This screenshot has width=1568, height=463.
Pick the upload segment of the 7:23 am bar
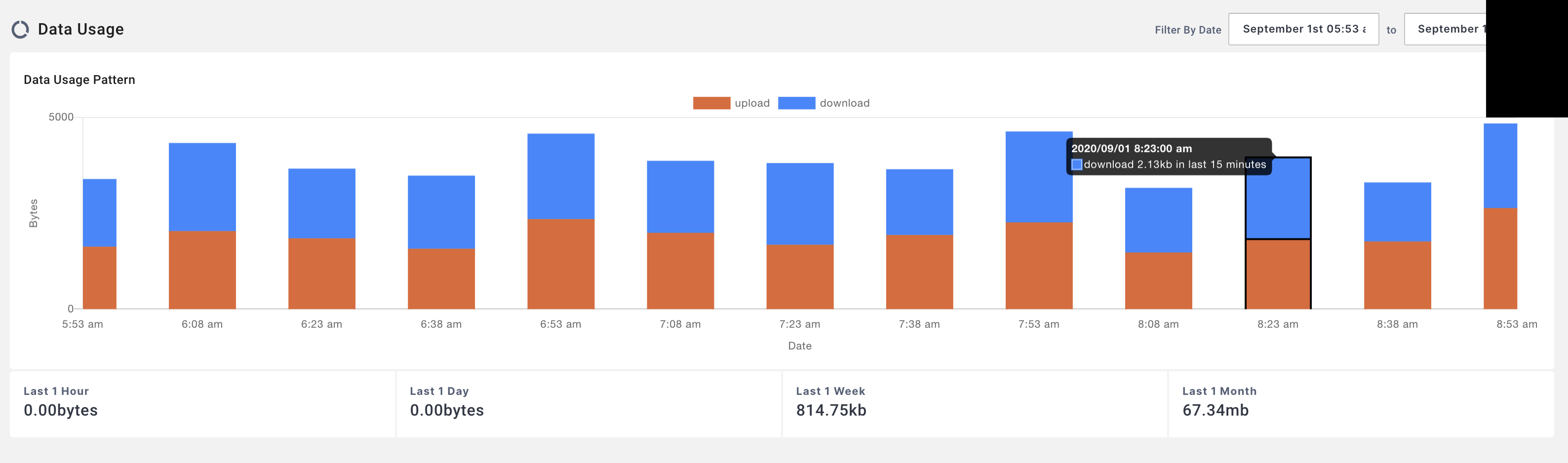[800, 276]
